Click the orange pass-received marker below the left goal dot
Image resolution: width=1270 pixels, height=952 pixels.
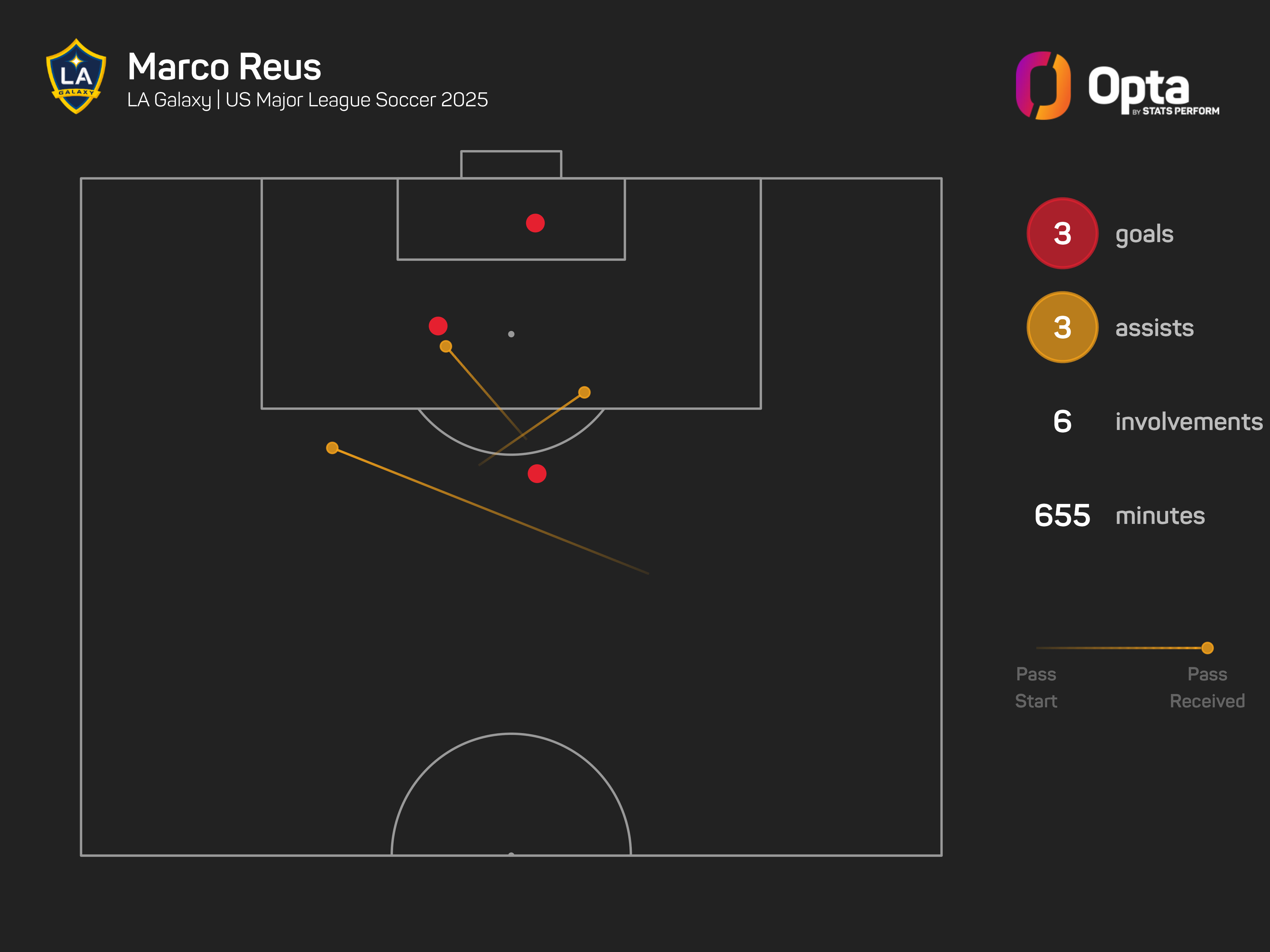pos(446,347)
